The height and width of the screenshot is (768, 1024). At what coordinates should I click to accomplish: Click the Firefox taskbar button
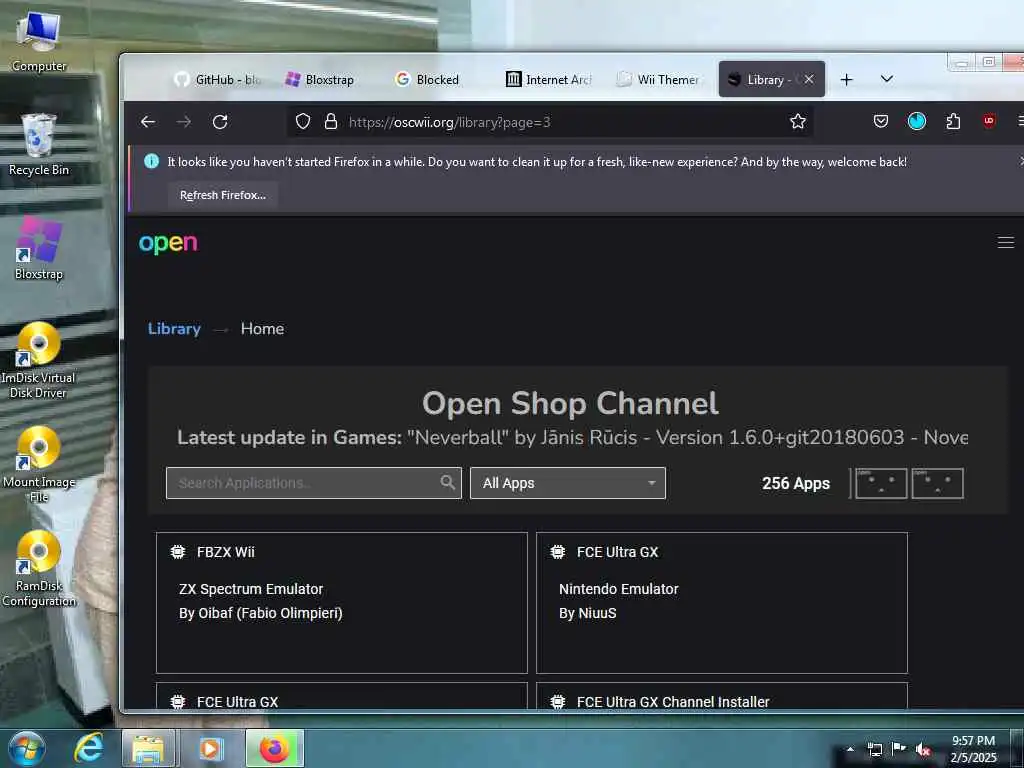275,749
